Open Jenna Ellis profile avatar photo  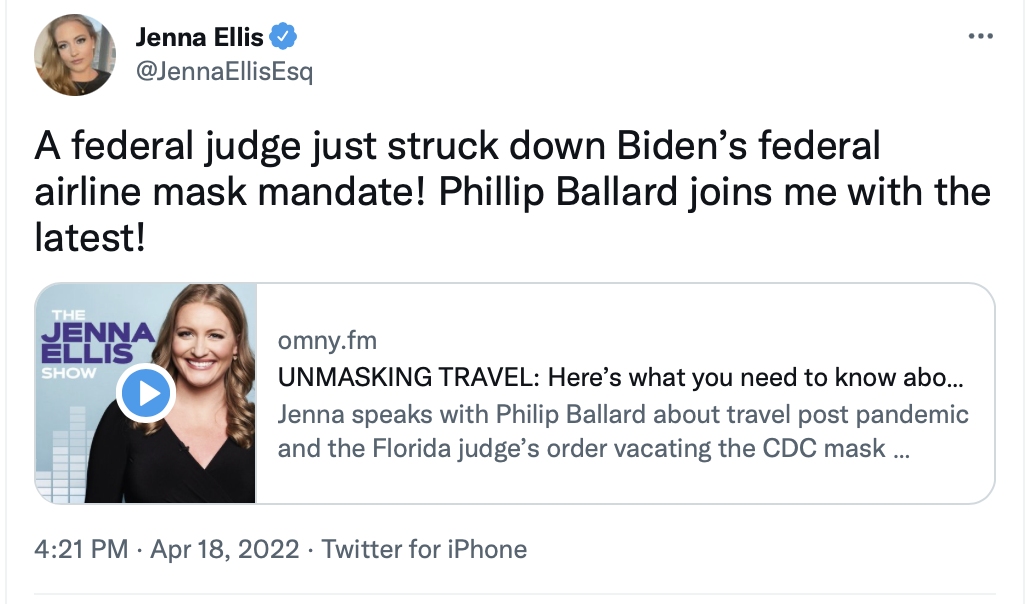75,55
